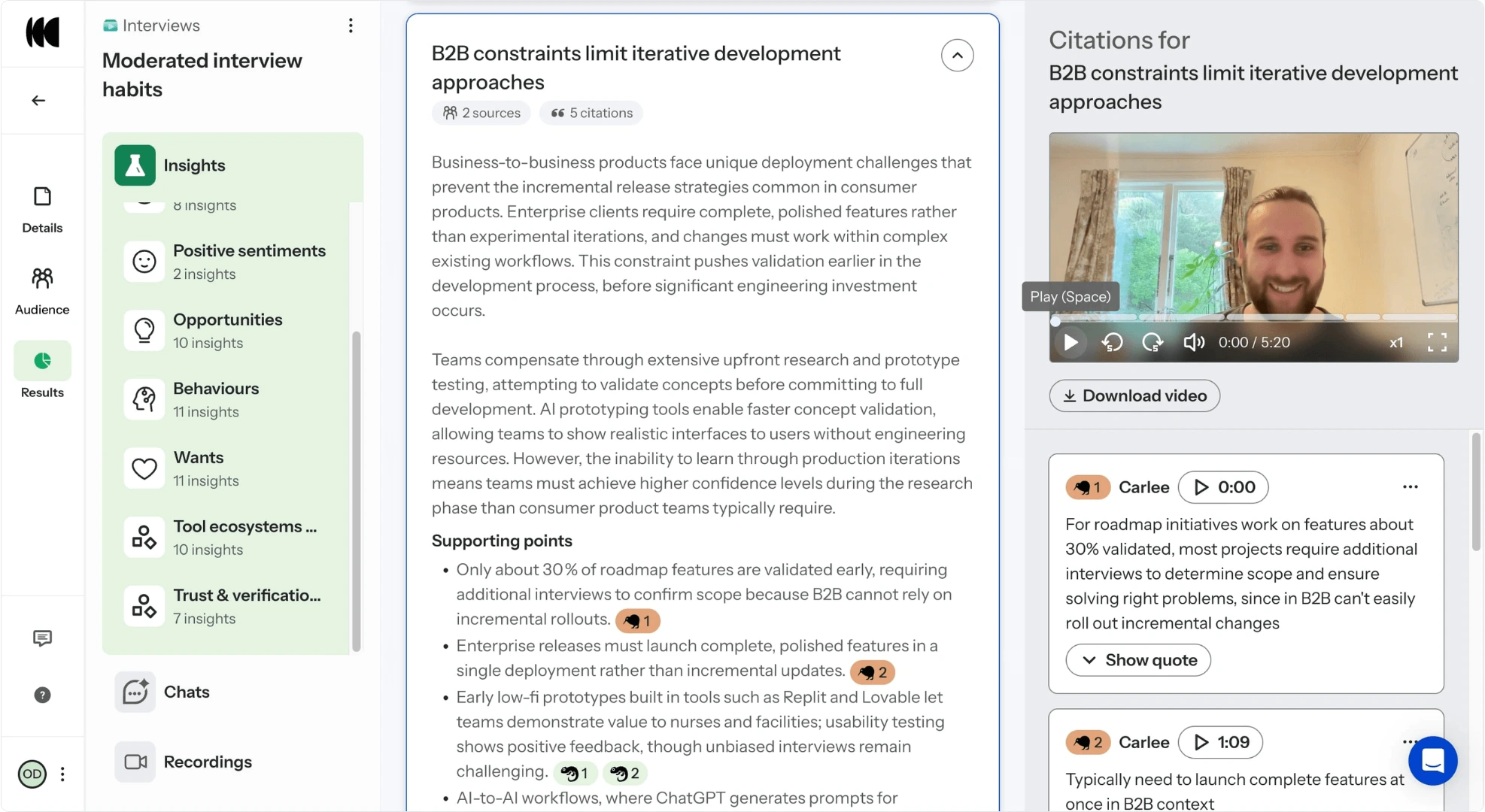Screen dimensions: 1485x812
Task: Click the back arrow icon
Action: pyautogui.click(x=38, y=100)
